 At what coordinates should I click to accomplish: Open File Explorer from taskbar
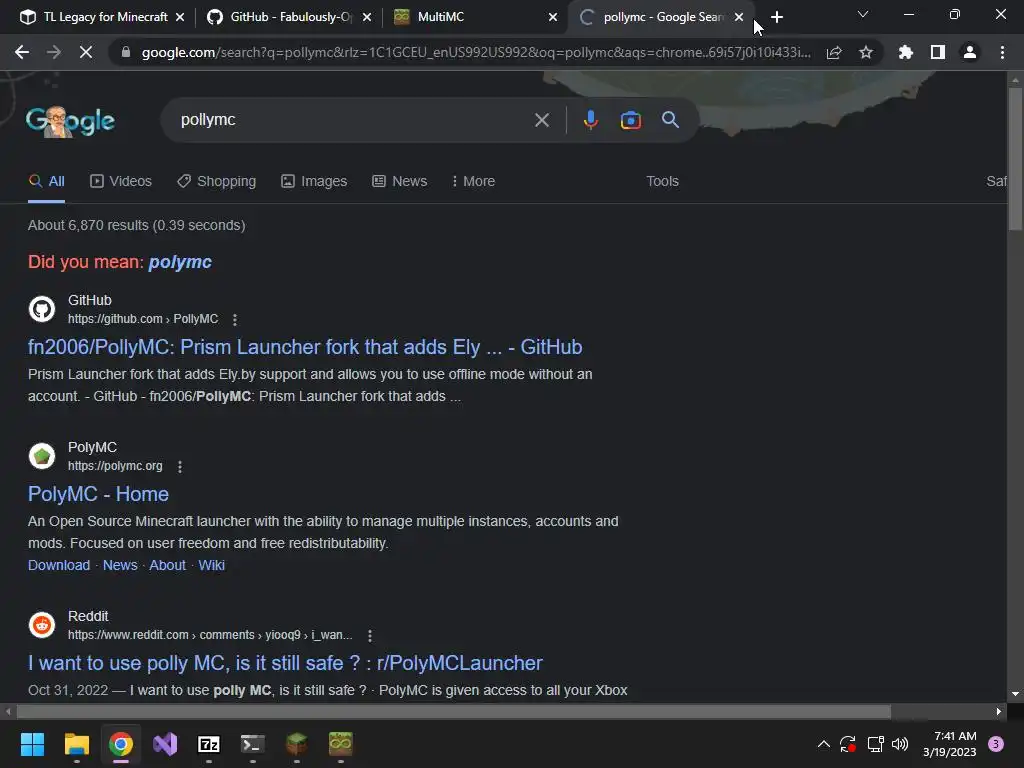(x=76, y=744)
